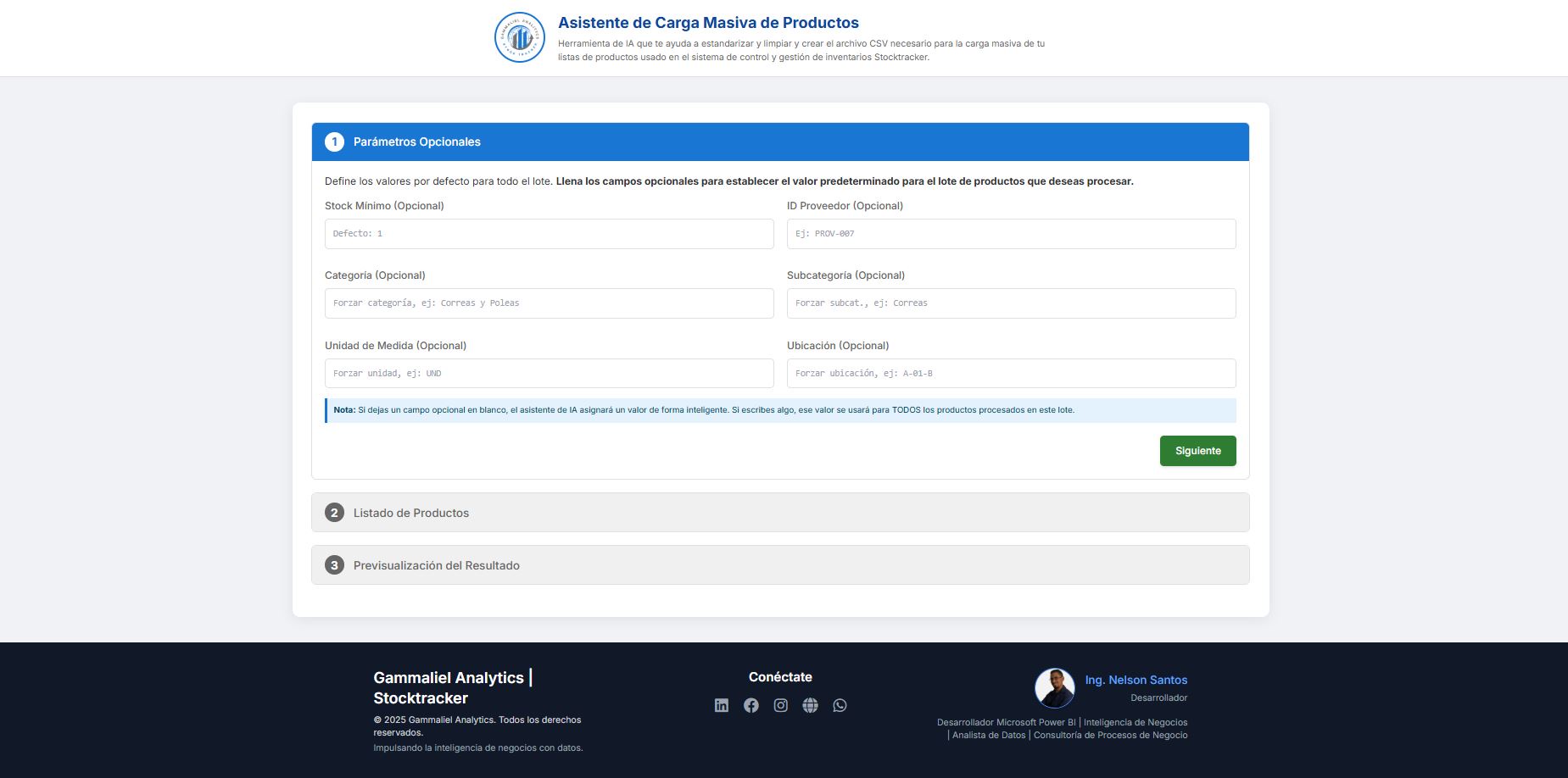Screen dimensions: 1568x778
Task: Open the Ing. Nelson Santos link
Action: tap(1136, 680)
